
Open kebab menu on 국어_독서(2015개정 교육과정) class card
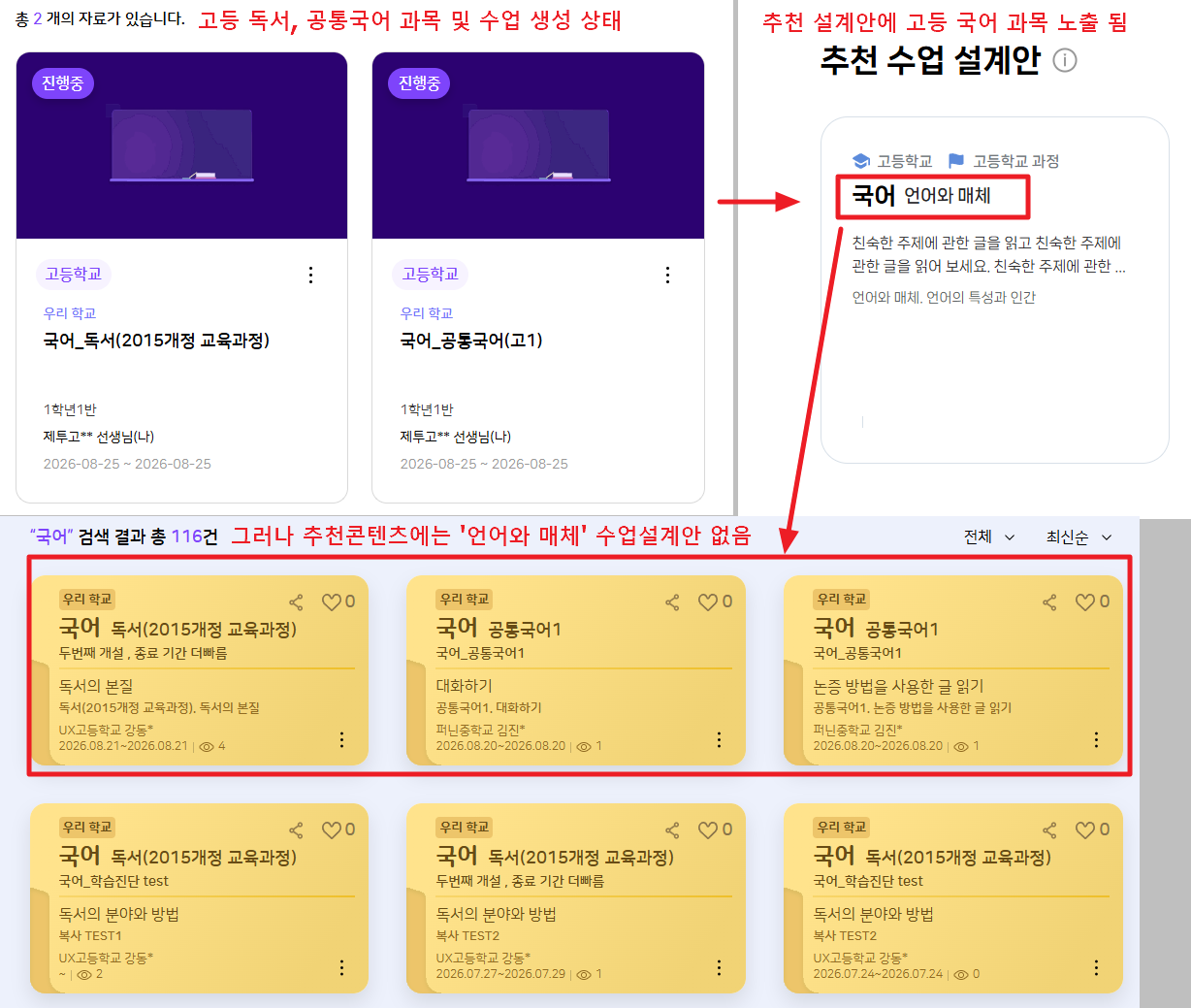310,275
